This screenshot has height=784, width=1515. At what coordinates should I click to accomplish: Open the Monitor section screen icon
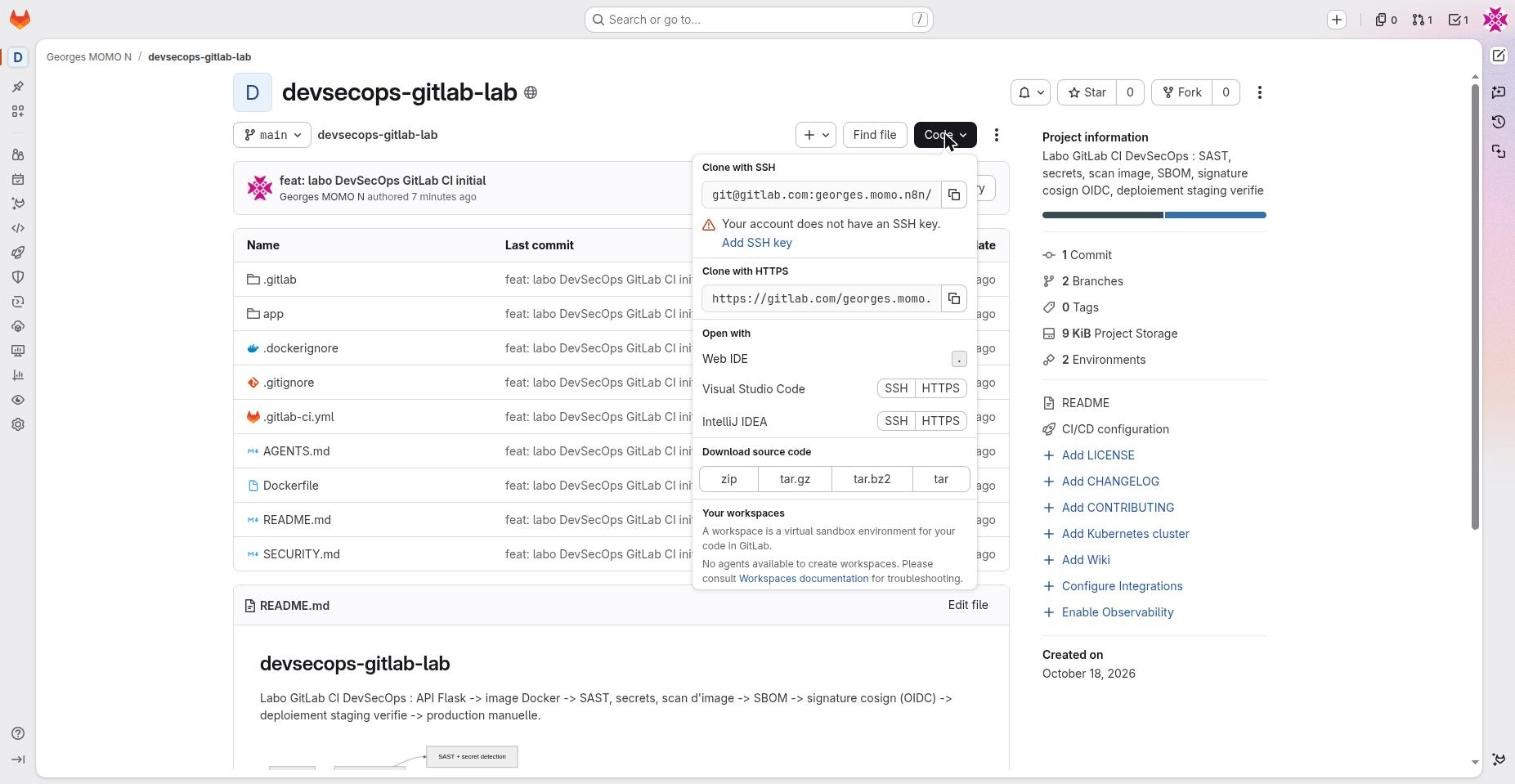pos(17,351)
